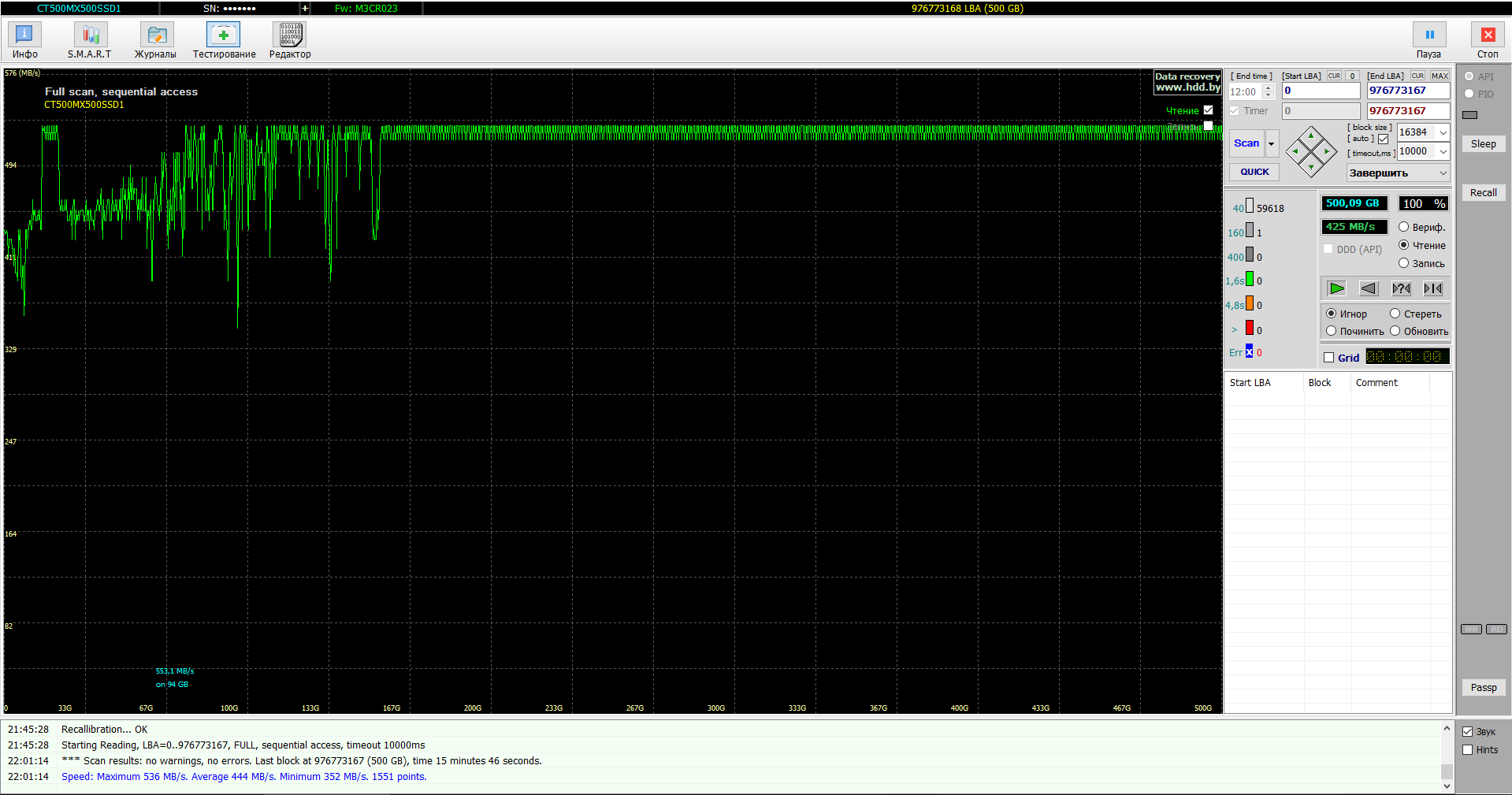Click the light gray 160 ms block swatch
This screenshot has width=1512, height=795.
[x=1250, y=230]
